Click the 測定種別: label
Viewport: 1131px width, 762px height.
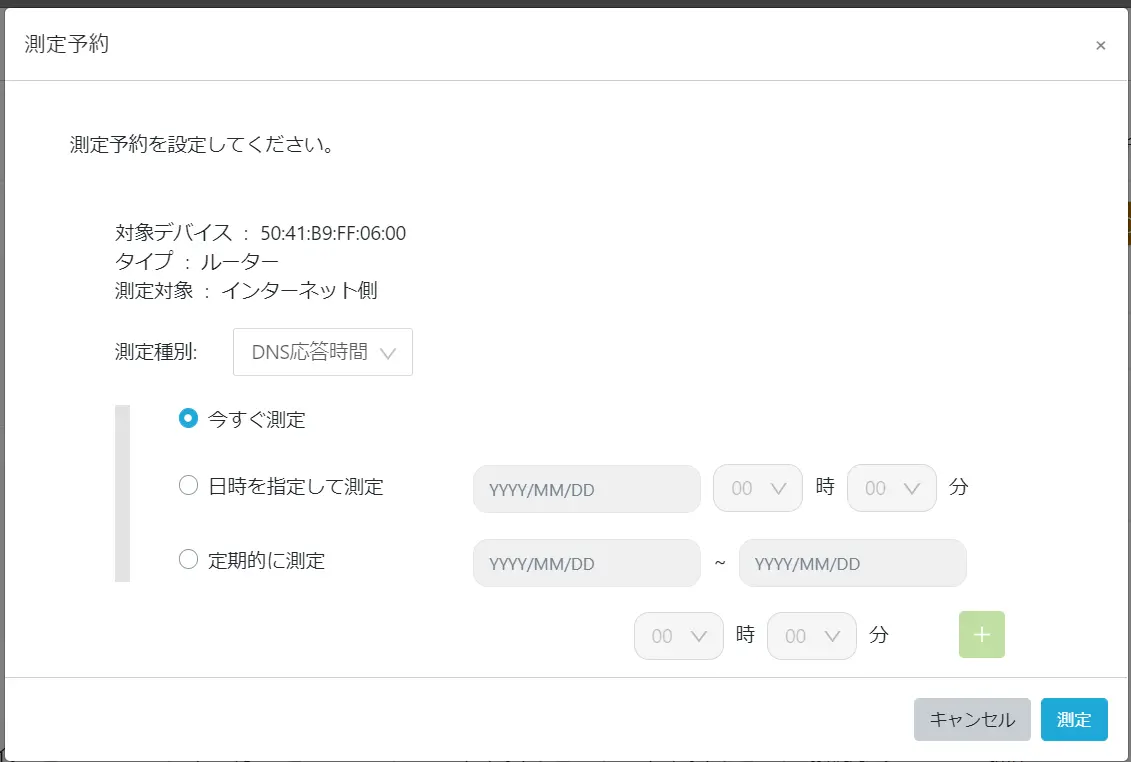[x=156, y=352]
